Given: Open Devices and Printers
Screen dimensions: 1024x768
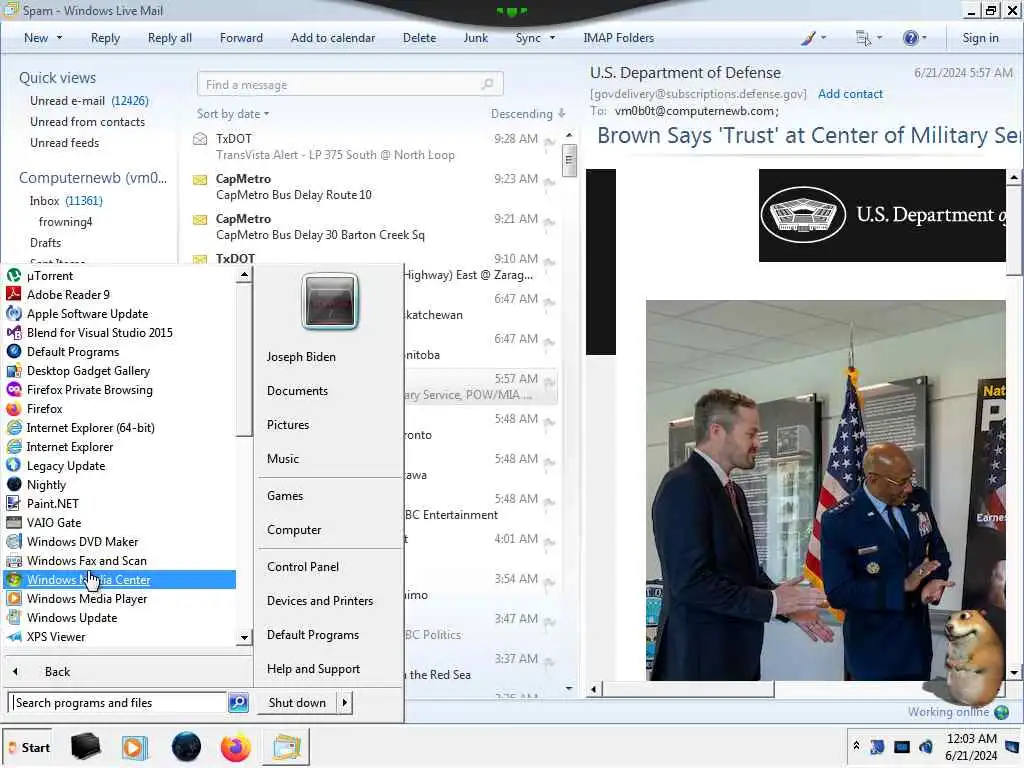Looking at the screenshot, I should pyautogui.click(x=320, y=601).
